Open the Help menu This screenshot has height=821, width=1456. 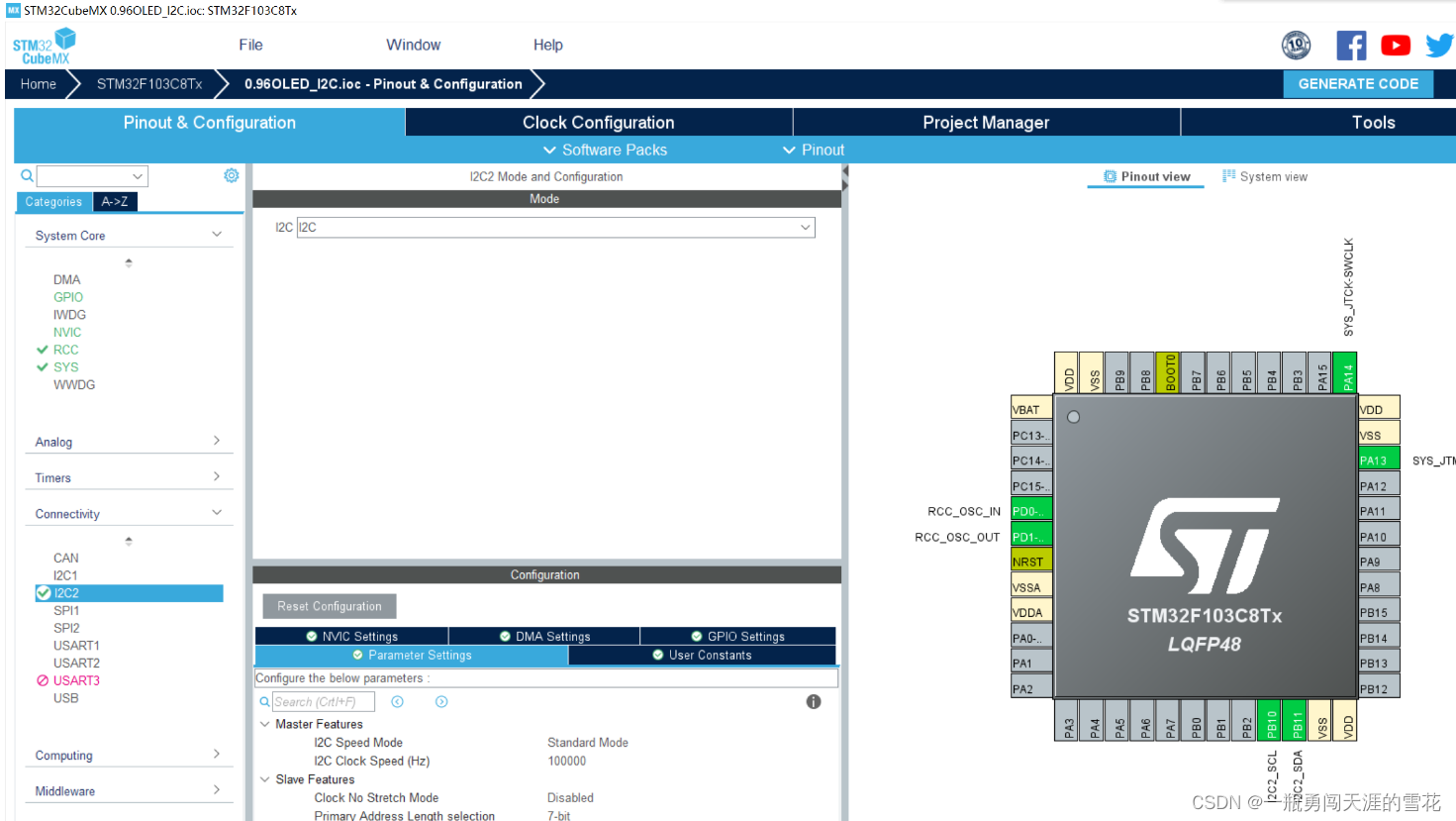(547, 45)
